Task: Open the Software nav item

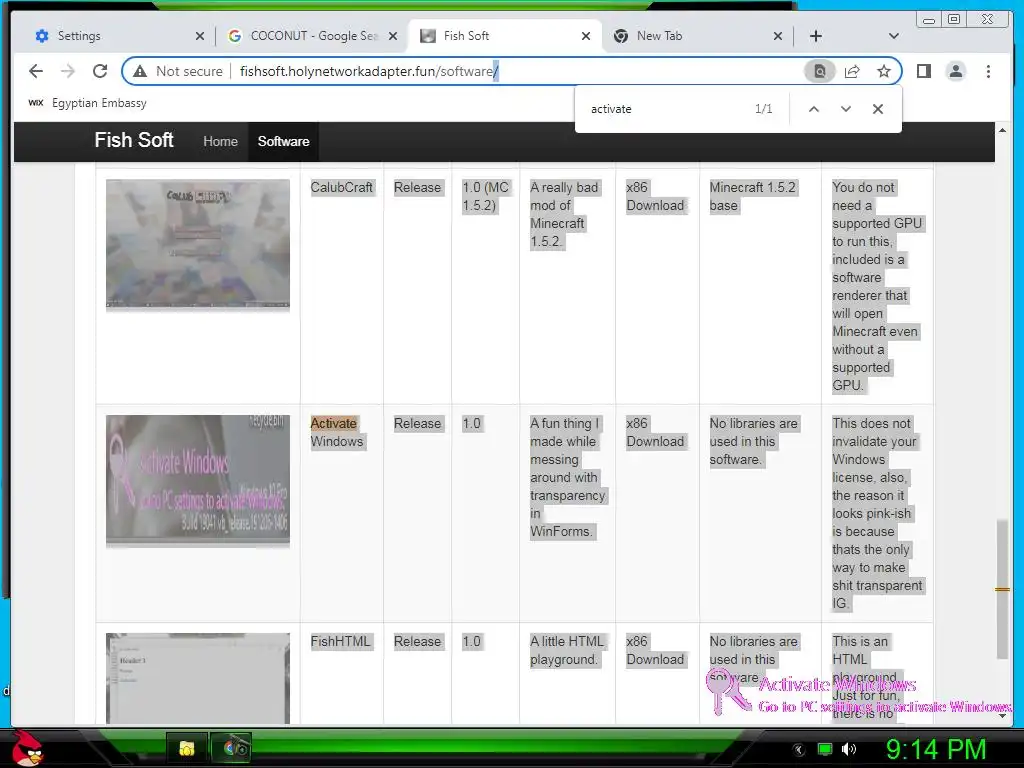Action: pos(283,141)
